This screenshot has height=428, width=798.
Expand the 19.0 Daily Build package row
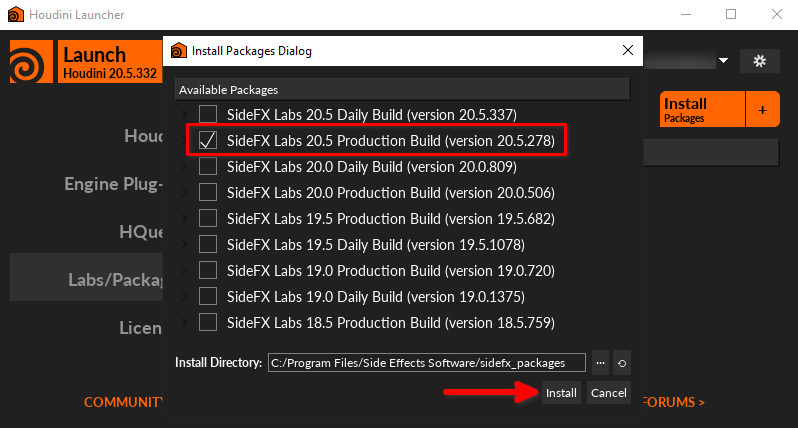(x=184, y=296)
